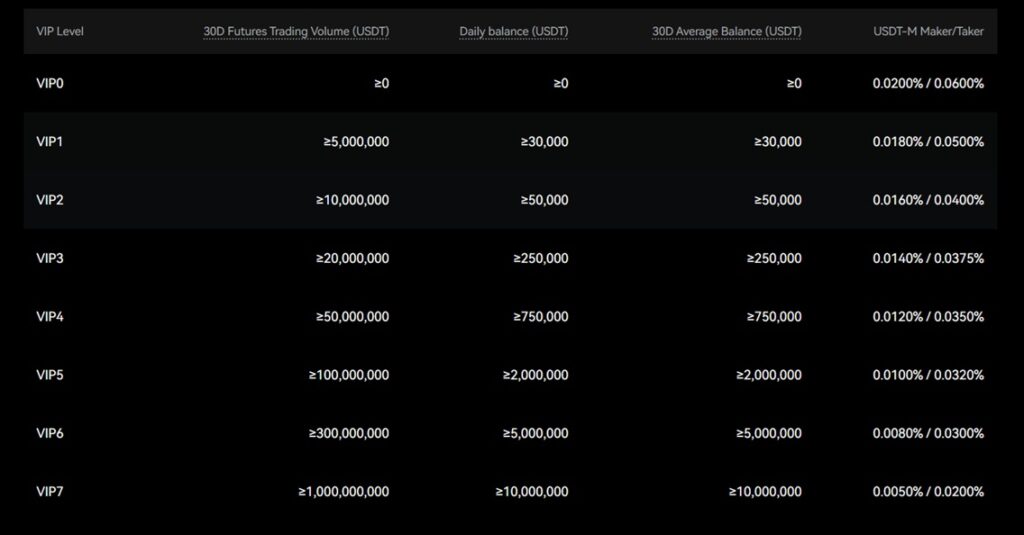Click the 0.0200% / 0.0600% fee cell
This screenshot has height=535, width=1024.
point(928,84)
